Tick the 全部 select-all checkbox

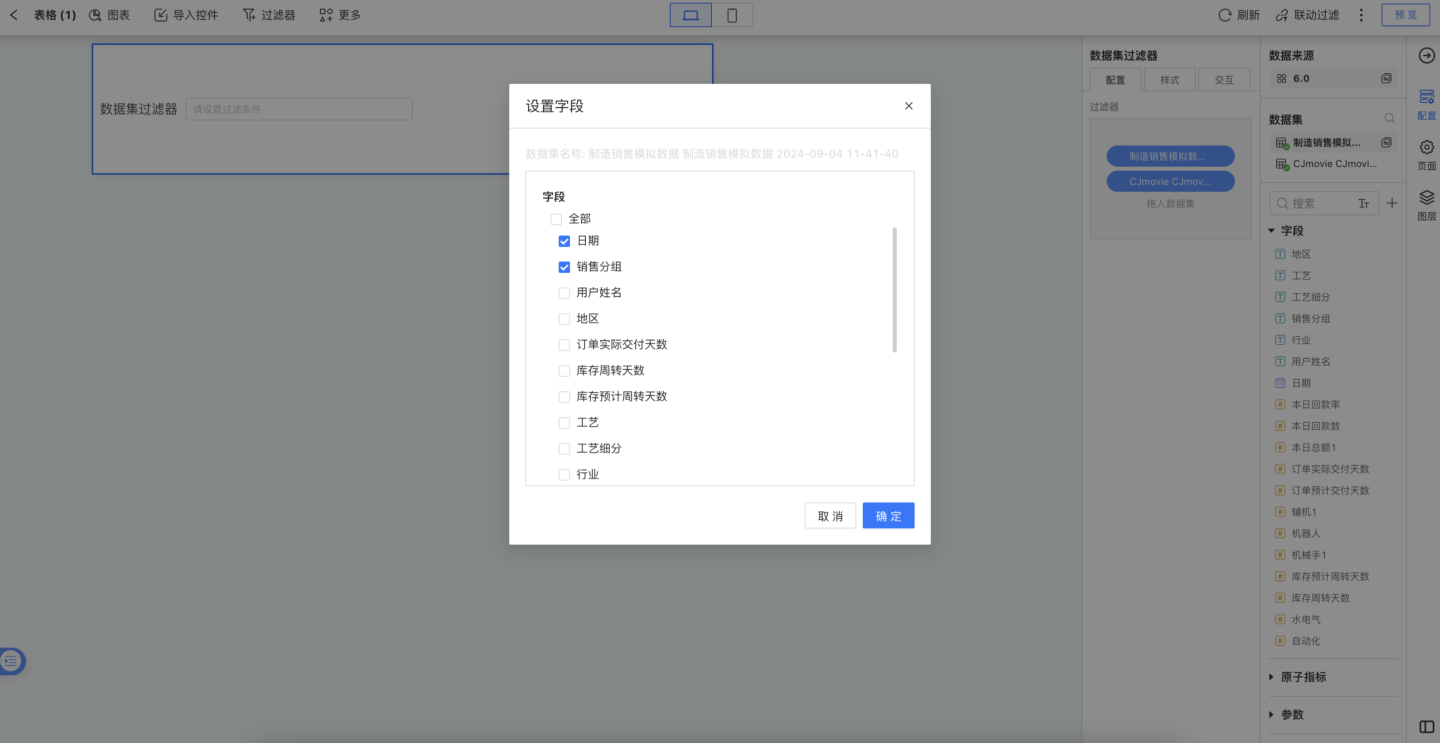click(x=556, y=219)
